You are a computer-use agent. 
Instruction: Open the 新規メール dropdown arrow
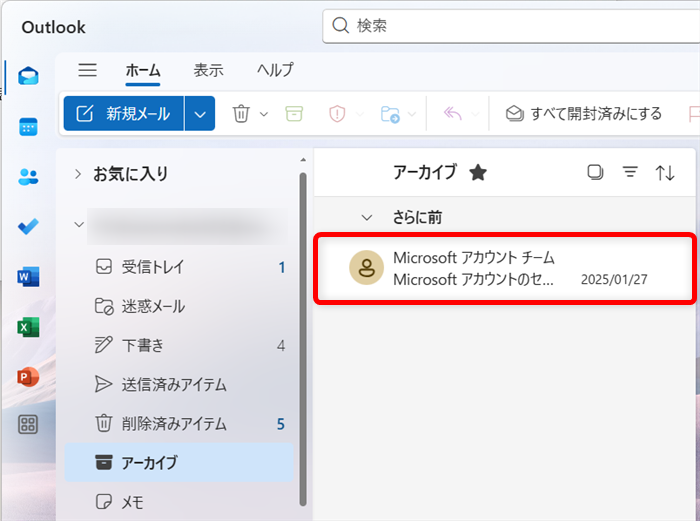pos(200,114)
